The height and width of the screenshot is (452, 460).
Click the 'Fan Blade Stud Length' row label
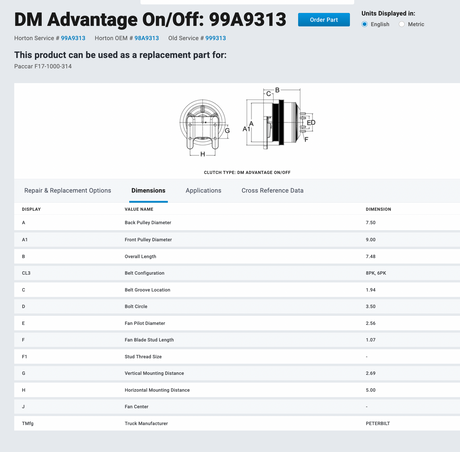point(149,340)
